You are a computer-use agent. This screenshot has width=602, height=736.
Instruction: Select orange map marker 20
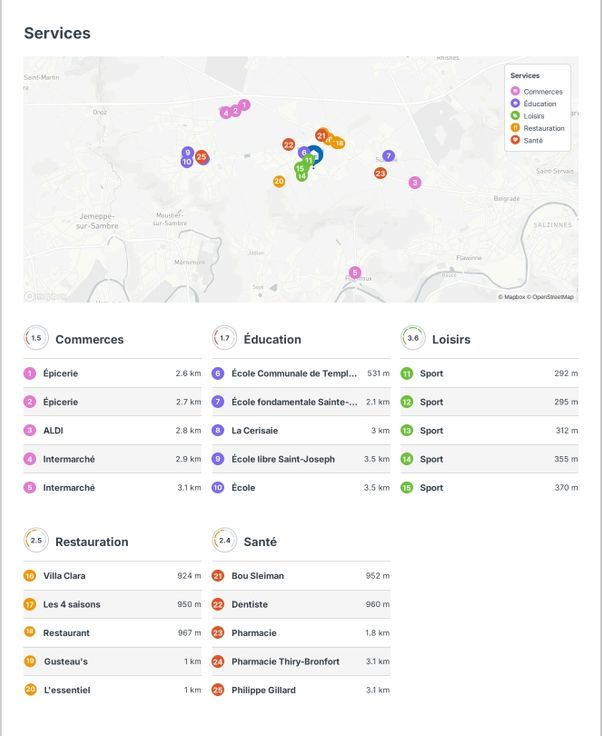coord(279,181)
